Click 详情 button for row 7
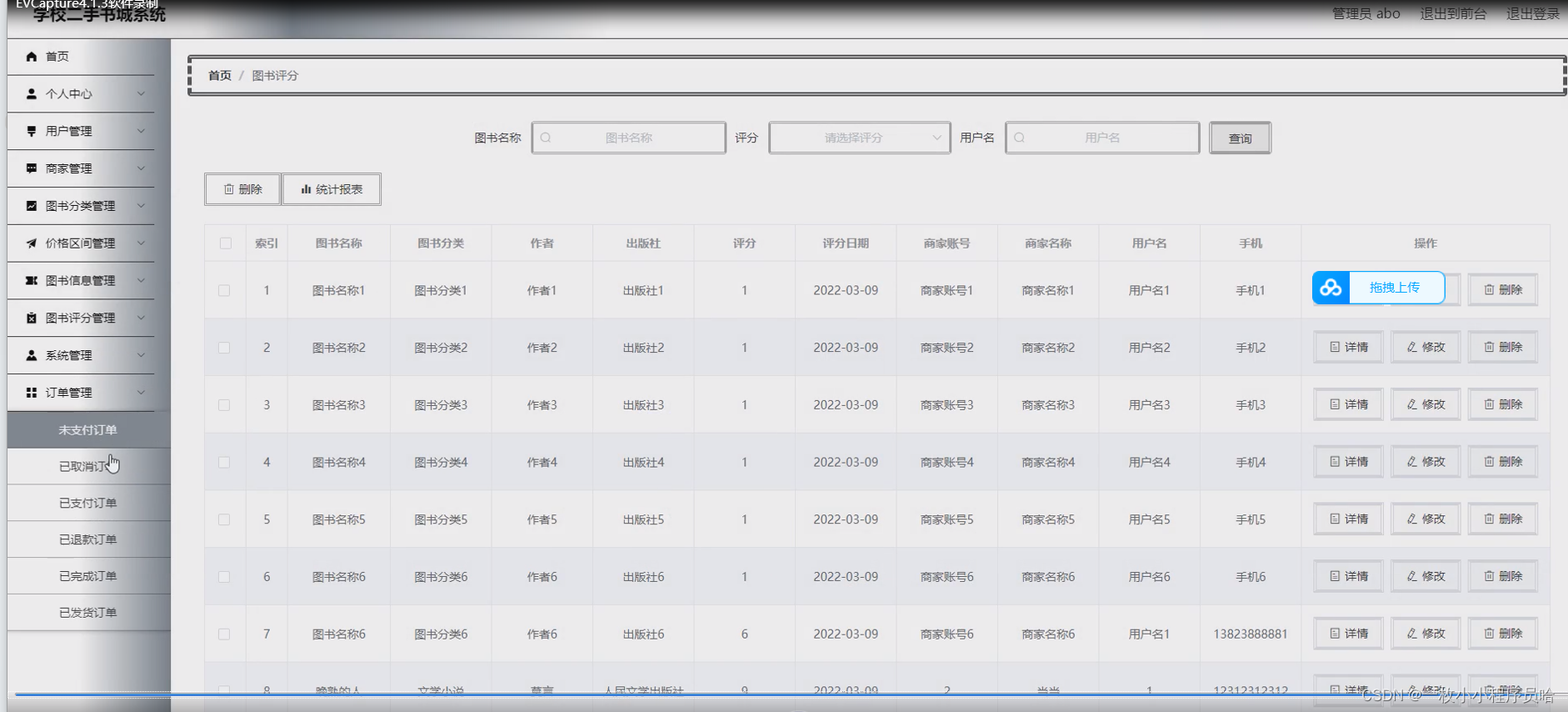This screenshot has width=1568, height=712. pyautogui.click(x=1348, y=634)
